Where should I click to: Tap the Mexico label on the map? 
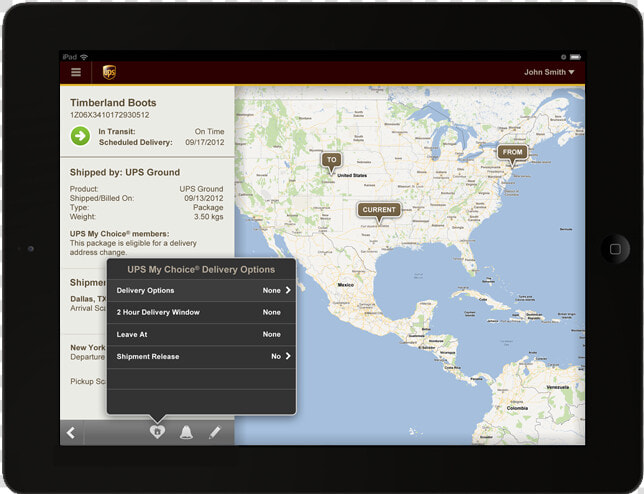click(345, 285)
